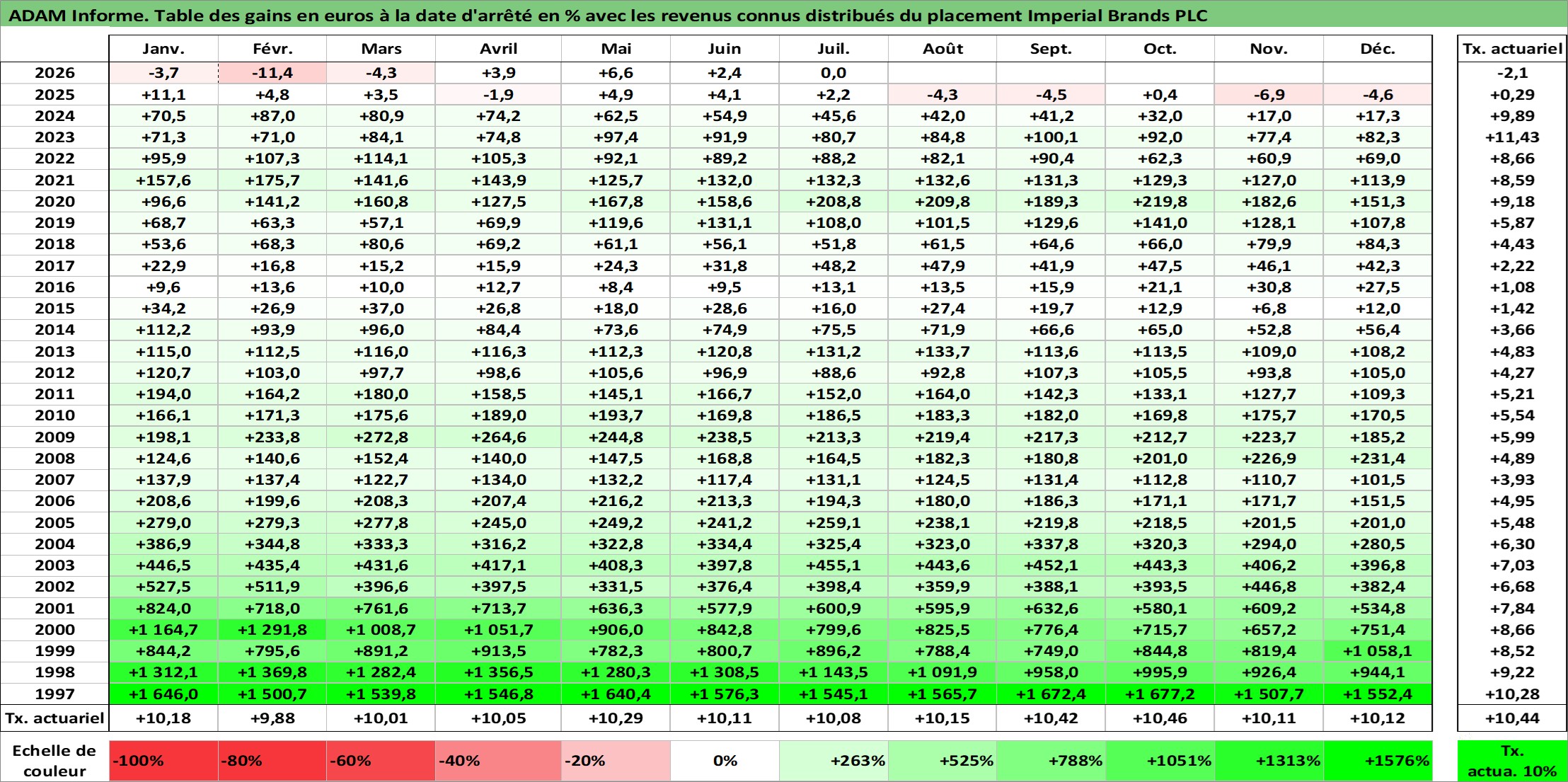Click the 2000 year row label
Screen dimensions: 1568x782
click(x=54, y=630)
